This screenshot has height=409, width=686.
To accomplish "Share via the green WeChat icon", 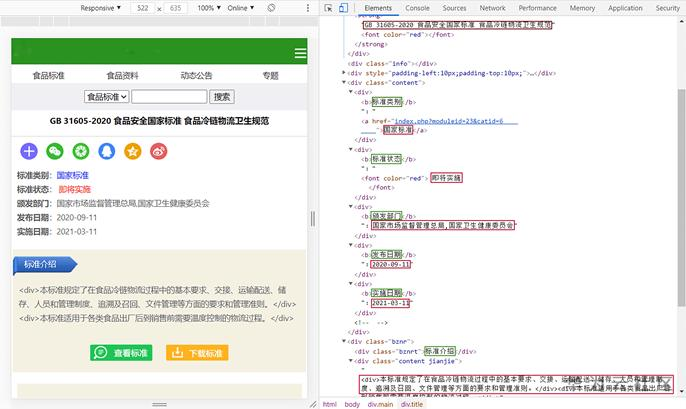I will tap(55, 151).
